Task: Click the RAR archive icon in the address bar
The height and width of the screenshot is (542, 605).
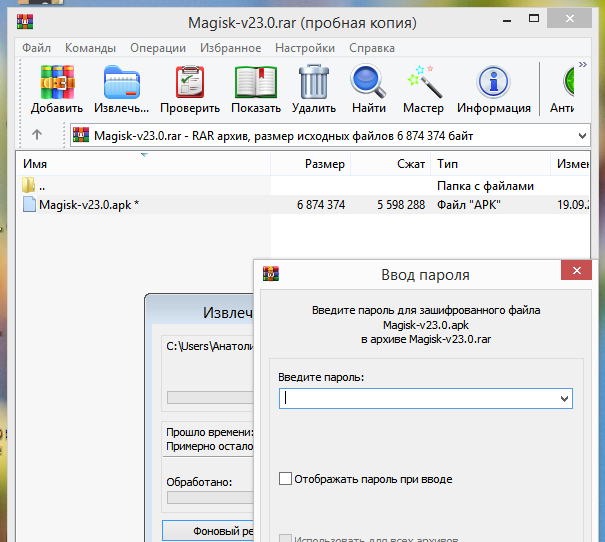Action: [x=81, y=135]
